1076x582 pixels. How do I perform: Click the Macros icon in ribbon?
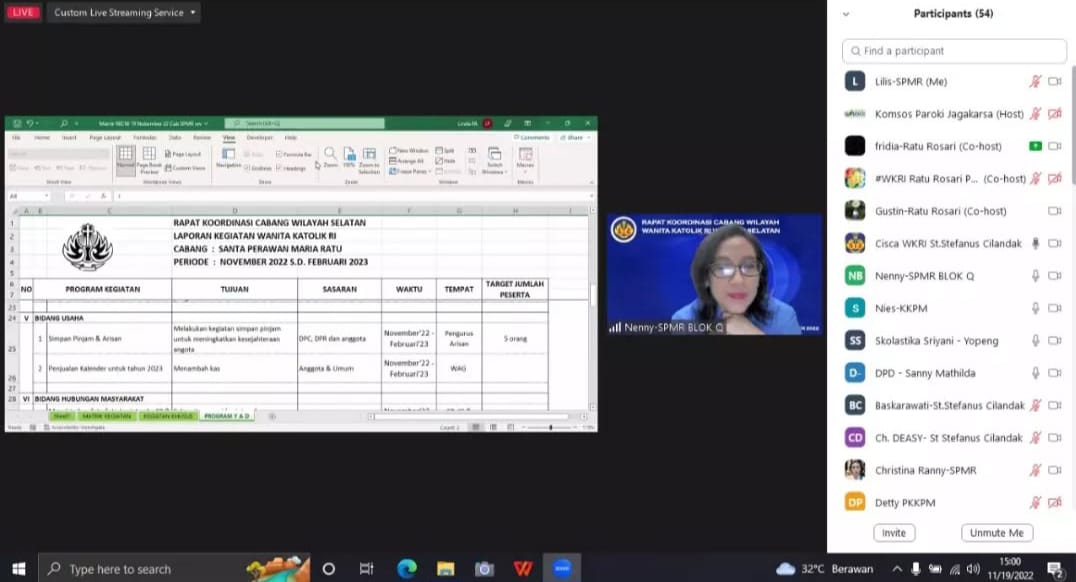pos(525,156)
